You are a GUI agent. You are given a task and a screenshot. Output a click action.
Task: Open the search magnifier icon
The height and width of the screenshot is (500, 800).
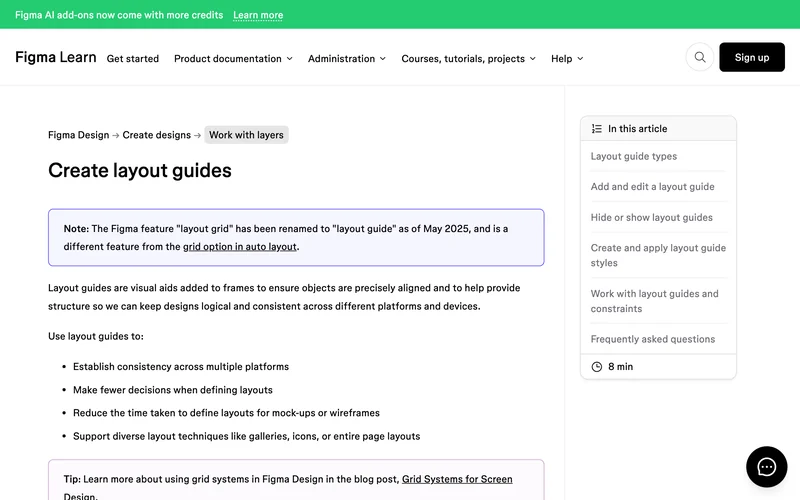[699, 57]
